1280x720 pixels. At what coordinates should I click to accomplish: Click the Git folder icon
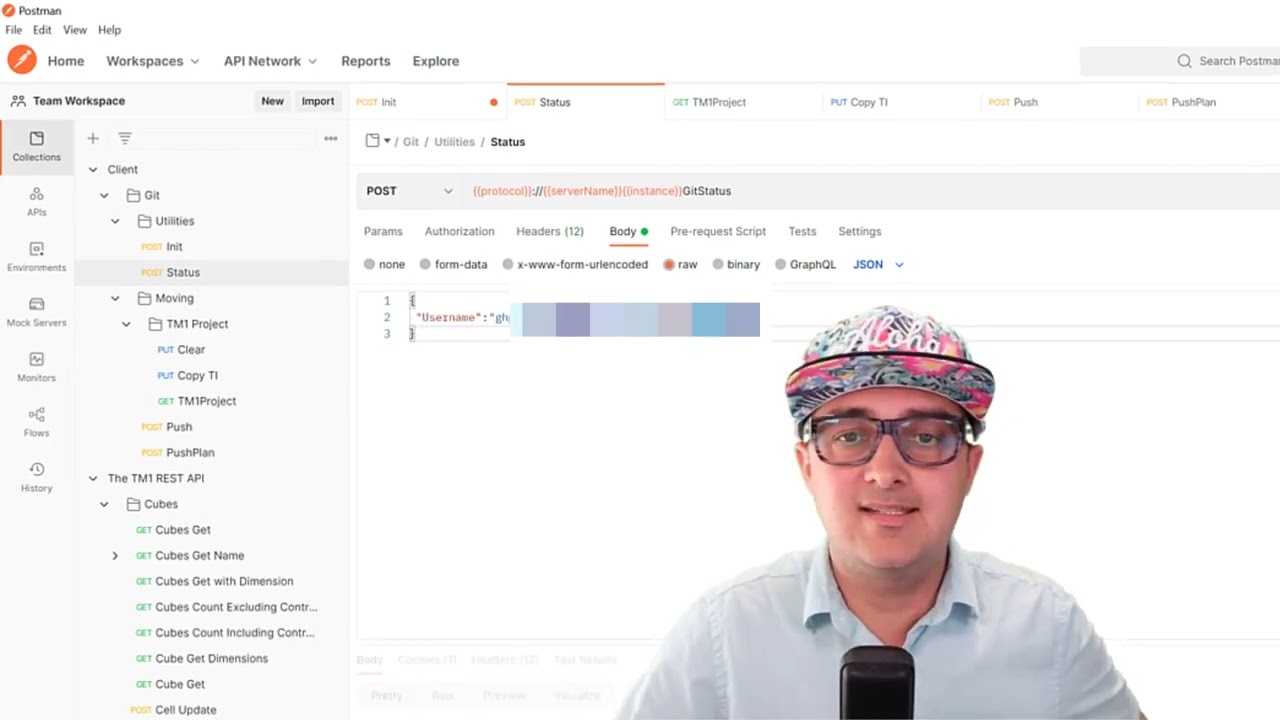(134, 195)
